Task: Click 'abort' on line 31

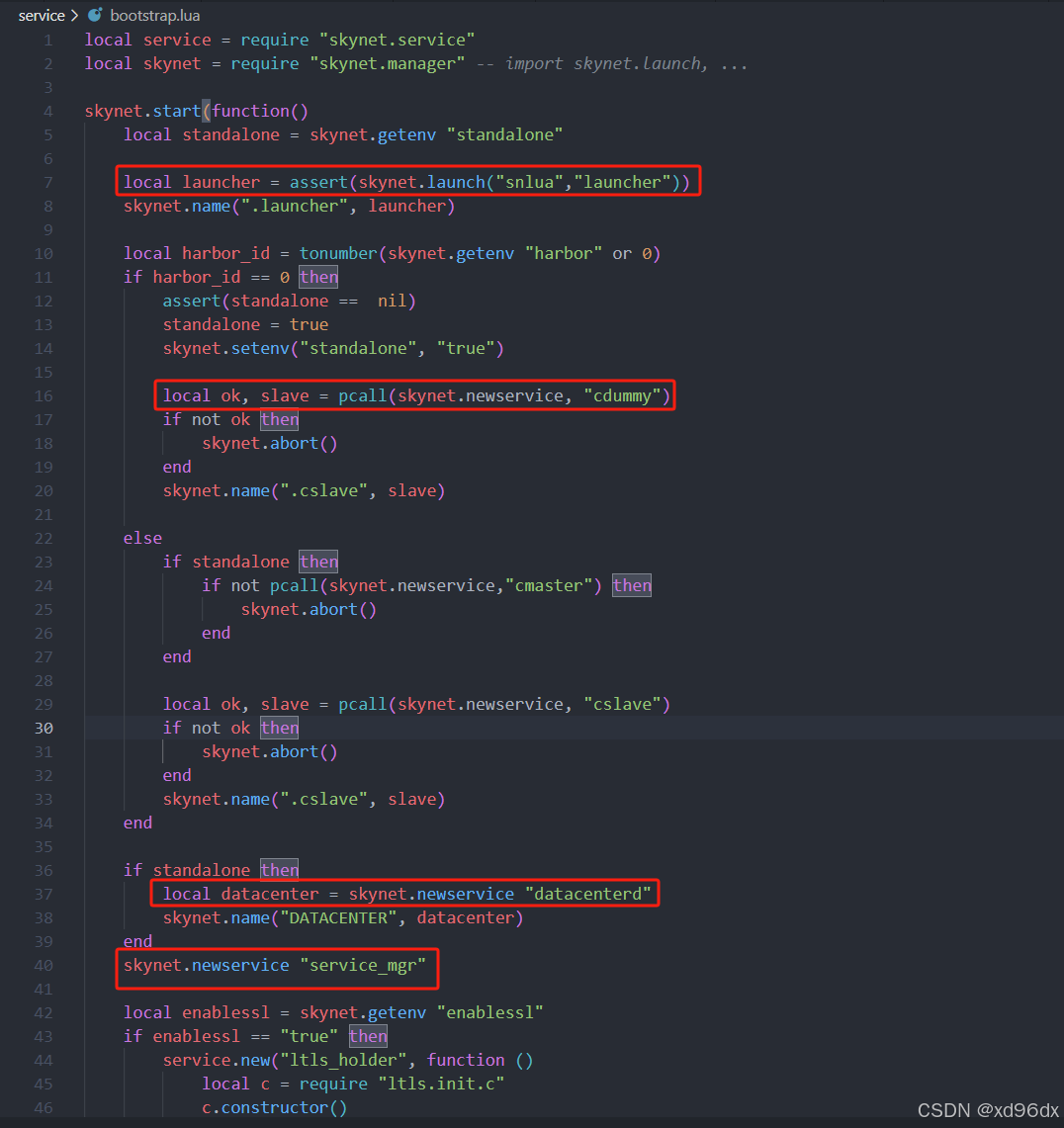Action: point(295,751)
